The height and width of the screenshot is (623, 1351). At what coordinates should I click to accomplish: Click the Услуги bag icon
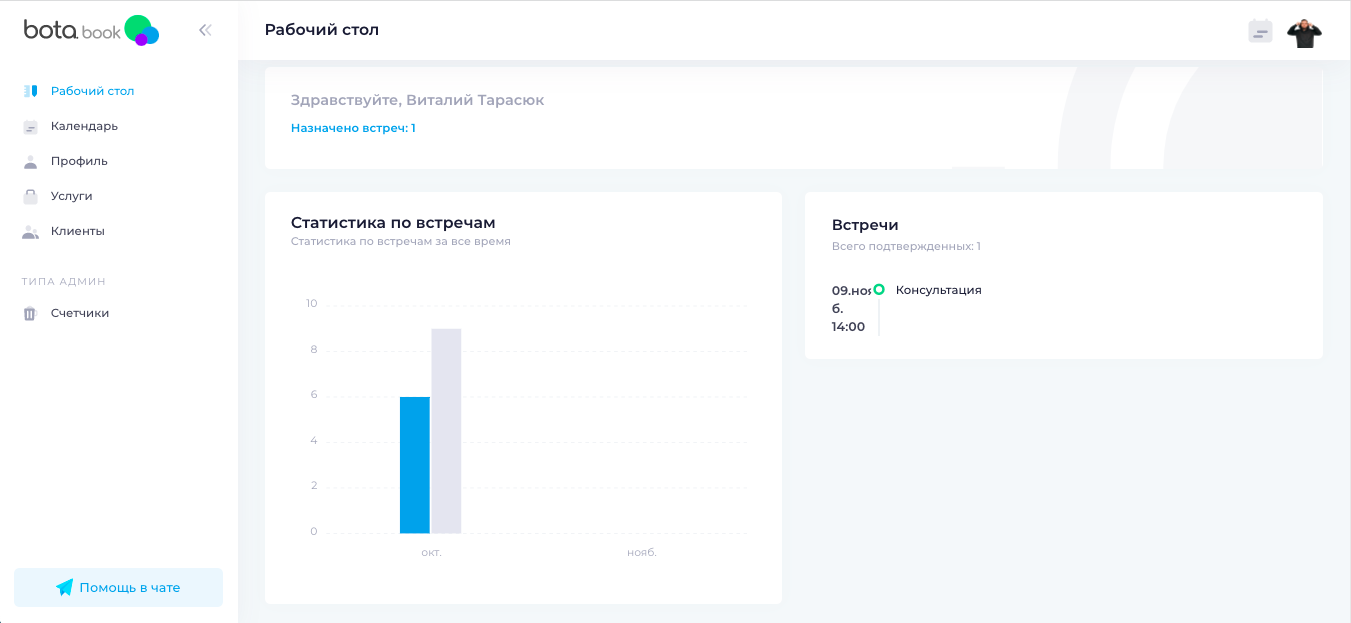click(30, 196)
